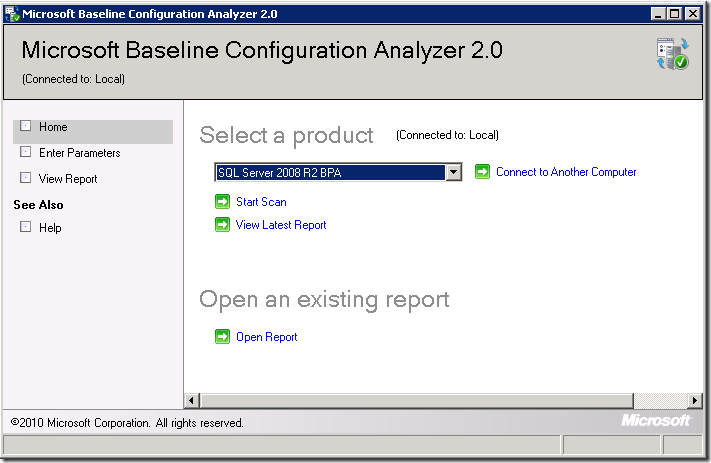Click the server checkmark logo in header
711x463 pixels.
(671, 54)
